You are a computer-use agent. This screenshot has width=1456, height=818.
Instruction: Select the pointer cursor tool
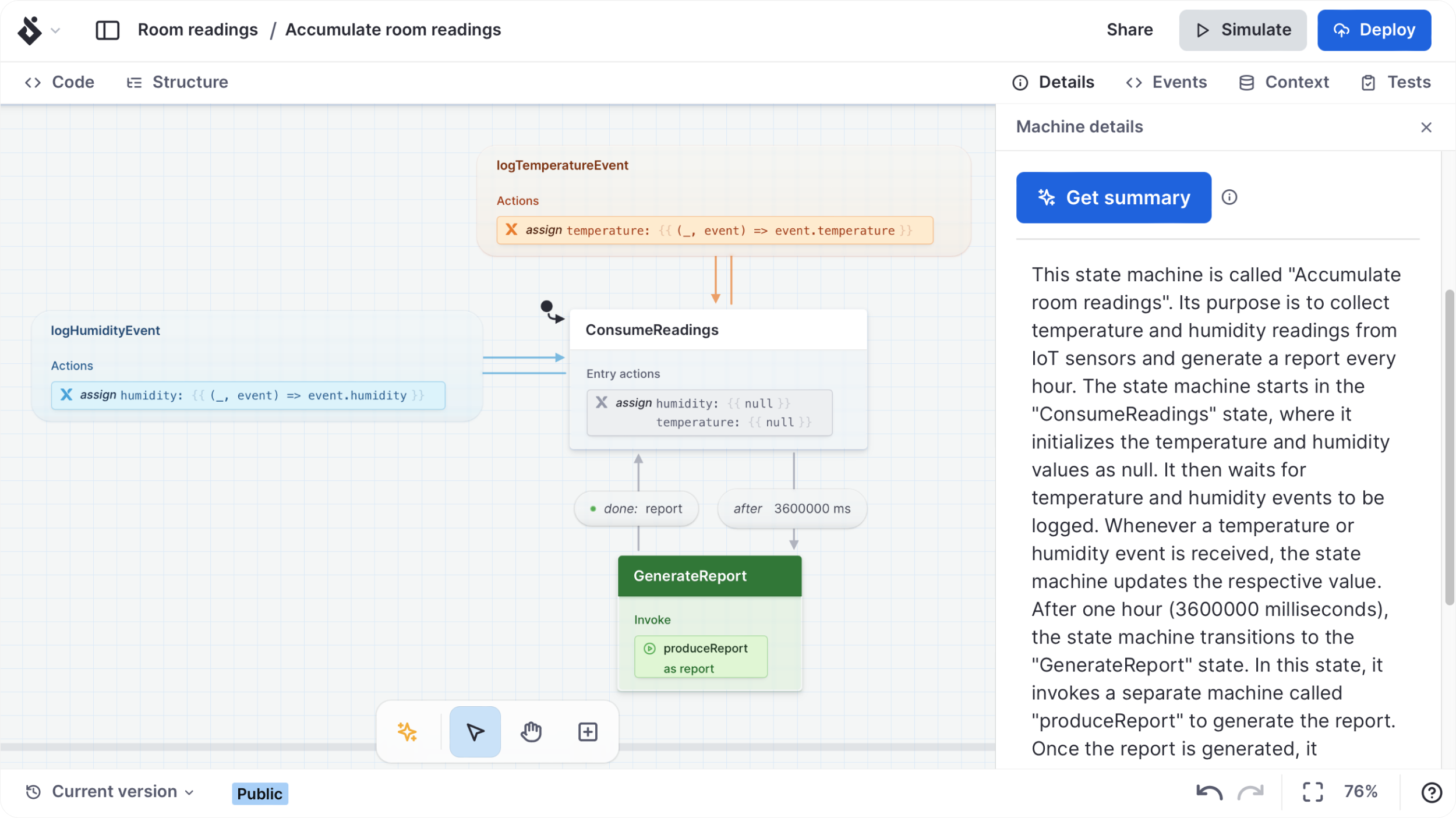[x=475, y=732]
